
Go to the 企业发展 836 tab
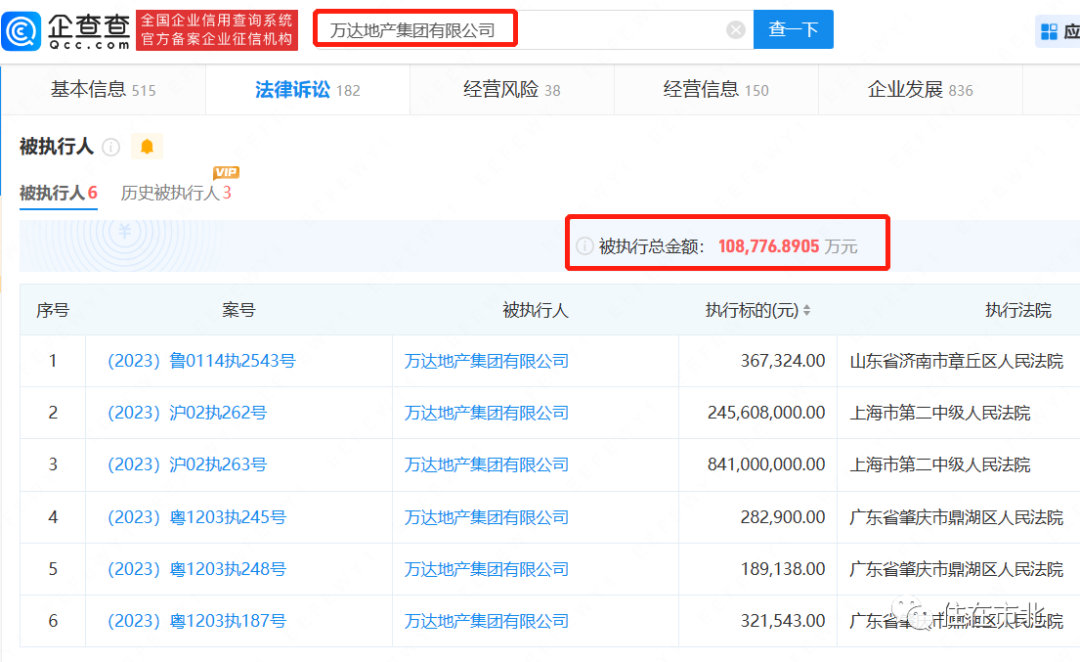point(920,90)
